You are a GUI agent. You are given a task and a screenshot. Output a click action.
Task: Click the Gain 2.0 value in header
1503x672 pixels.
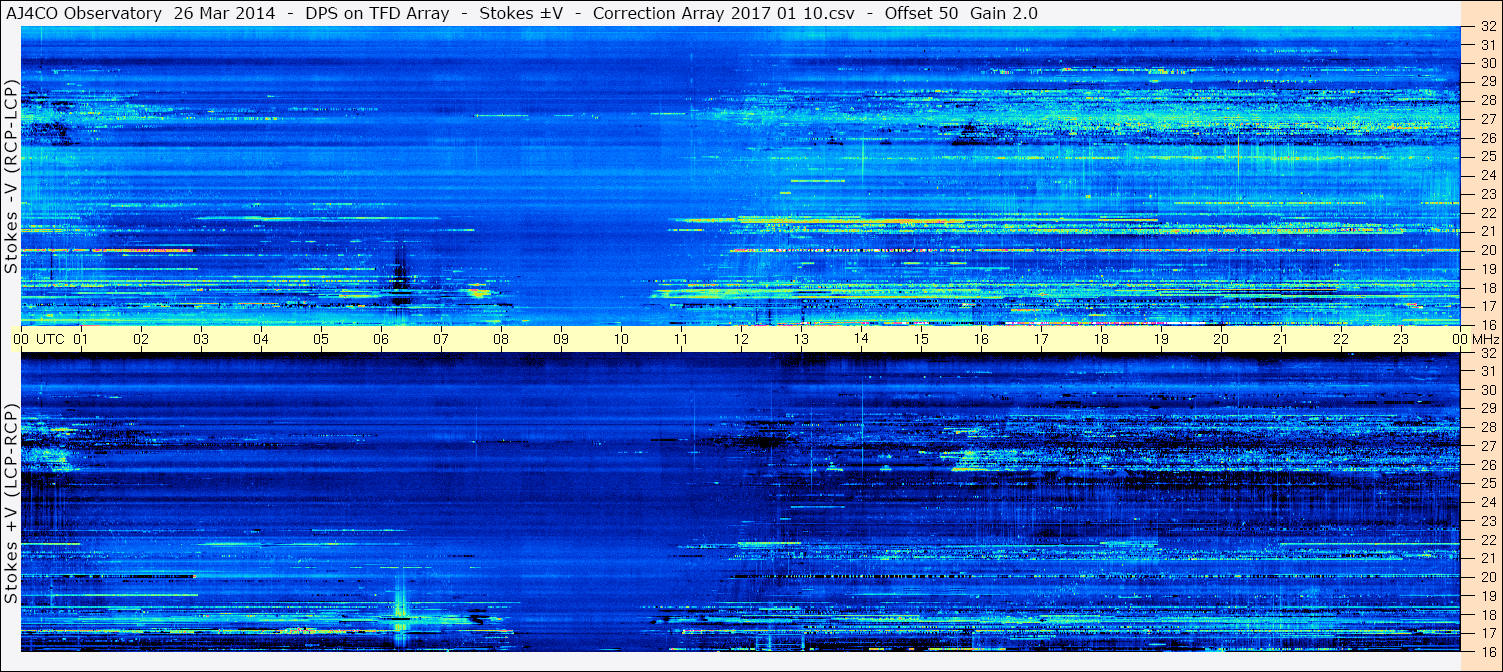click(x=1004, y=13)
